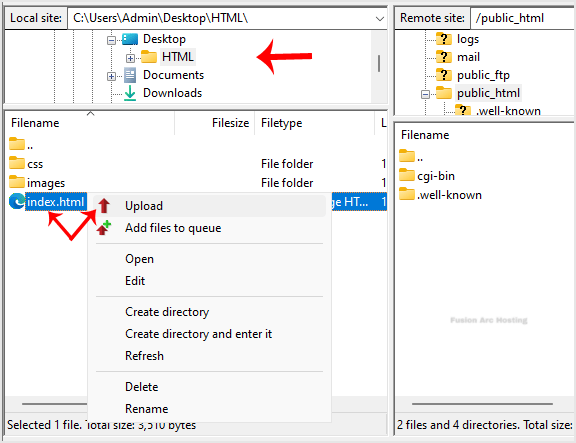This screenshot has width=576, height=443.
Task: Click File folder type of css row
Action: pos(287,164)
